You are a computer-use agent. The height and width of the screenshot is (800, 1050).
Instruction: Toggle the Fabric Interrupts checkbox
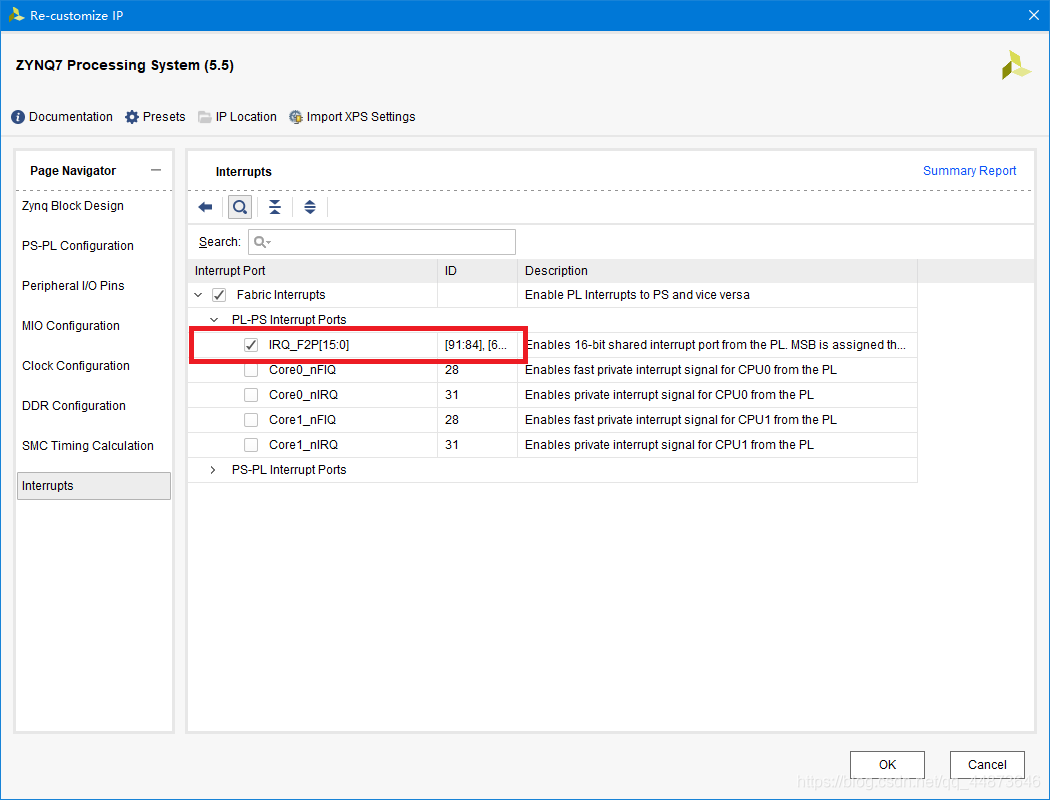click(219, 295)
